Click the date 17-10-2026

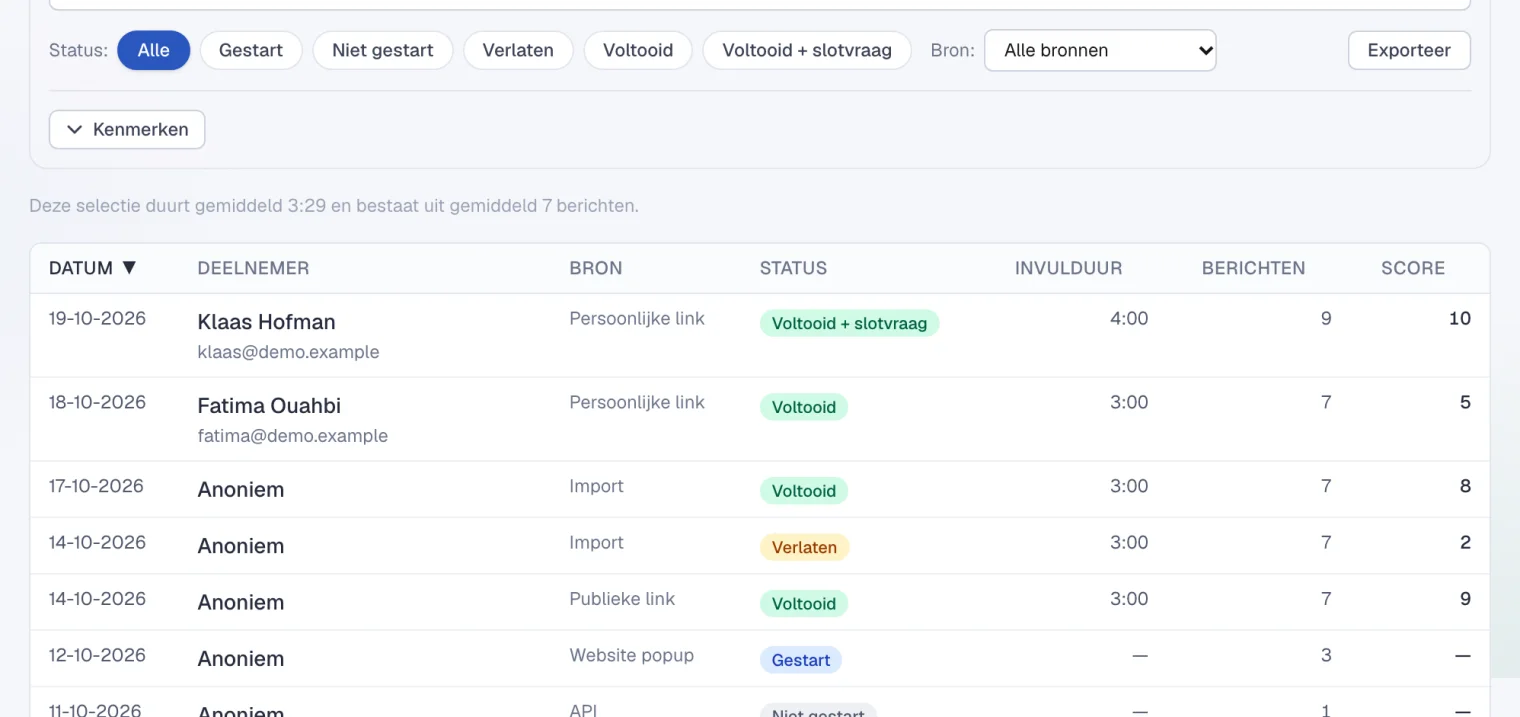(x=97, y=487)
